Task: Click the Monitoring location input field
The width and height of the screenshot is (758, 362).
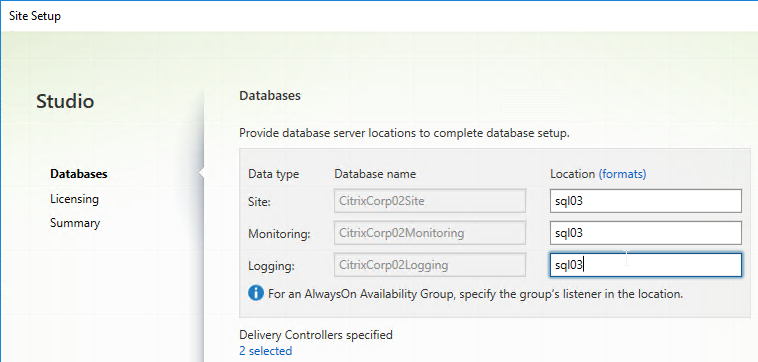Action: tap(645, 233)
